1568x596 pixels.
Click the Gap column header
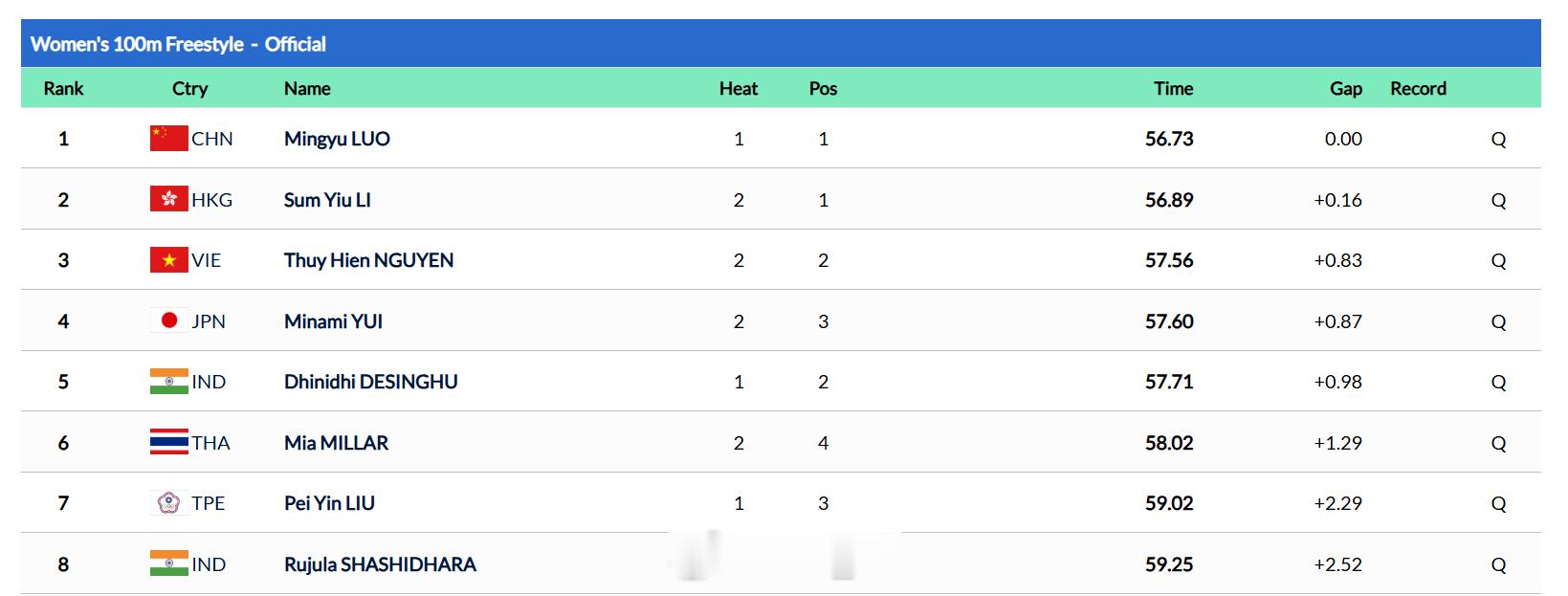tap(1345, 88)
